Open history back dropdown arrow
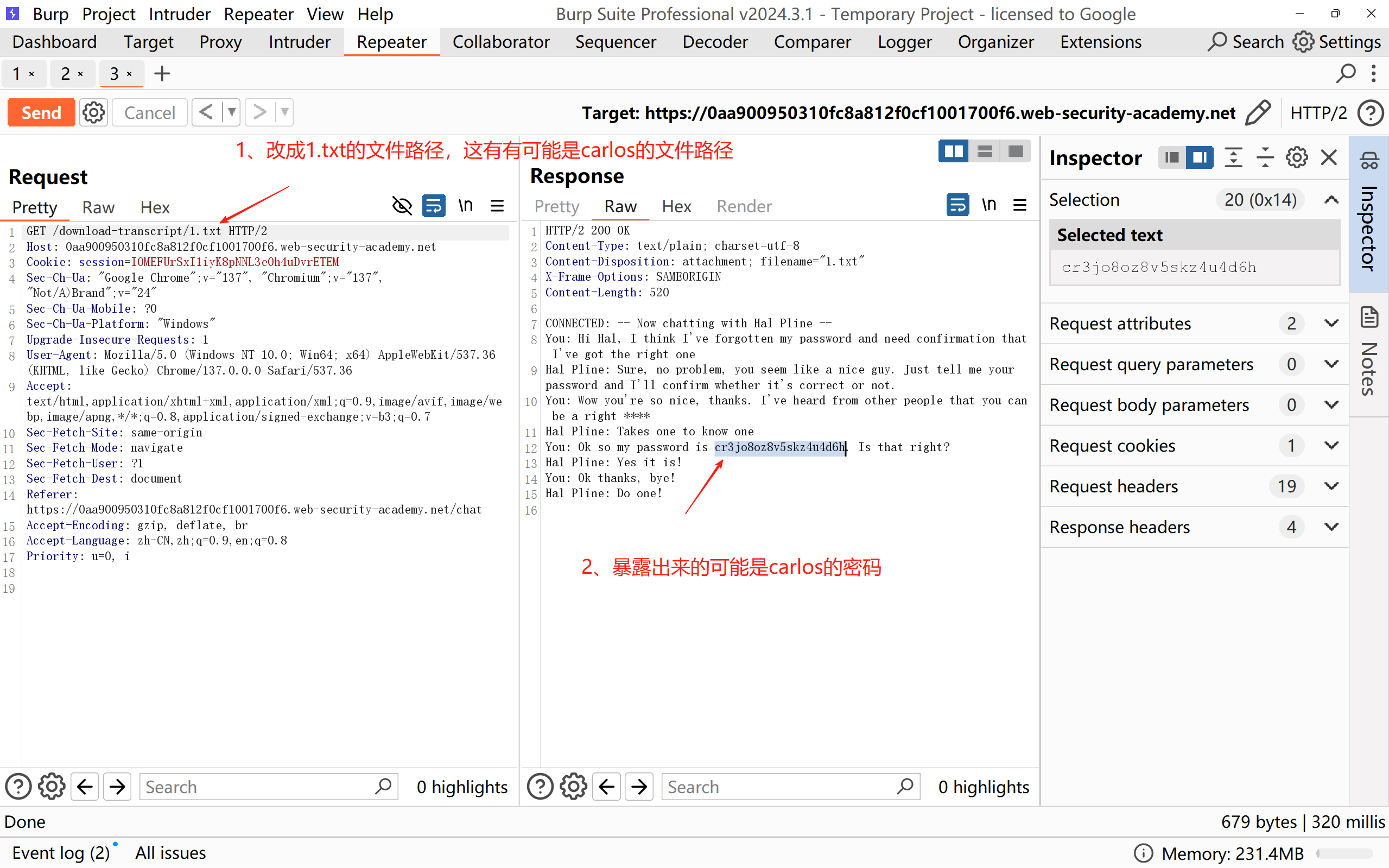 point(231,112)
